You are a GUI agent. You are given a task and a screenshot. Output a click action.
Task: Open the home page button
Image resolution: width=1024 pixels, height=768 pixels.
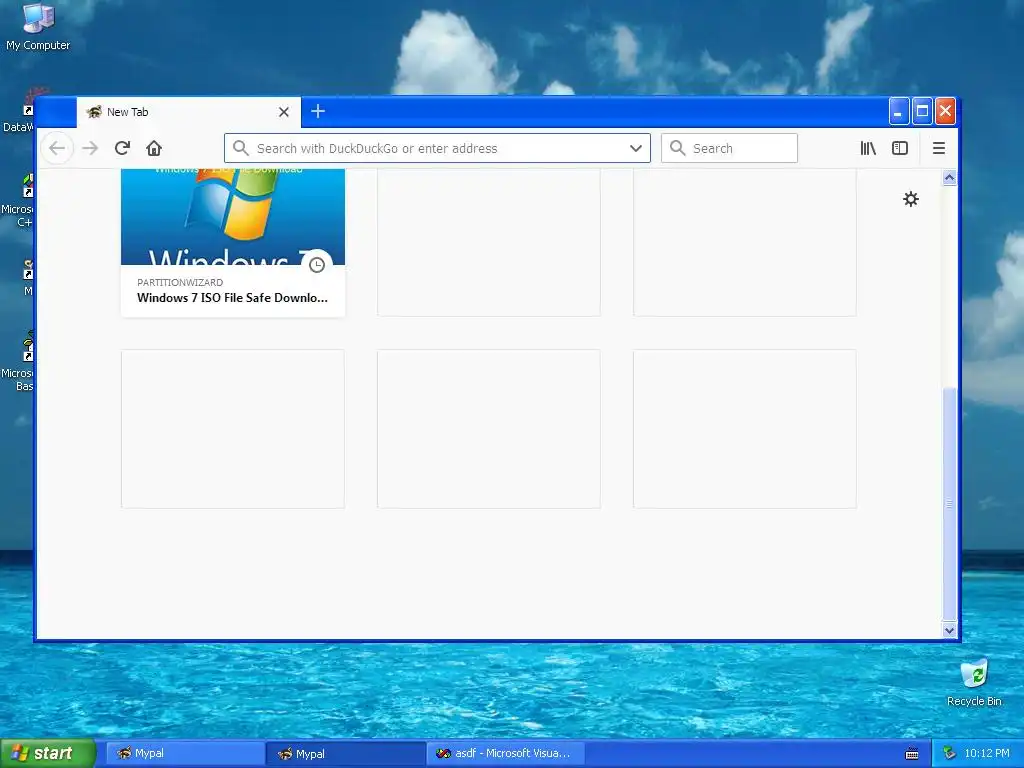click(154, 148)
